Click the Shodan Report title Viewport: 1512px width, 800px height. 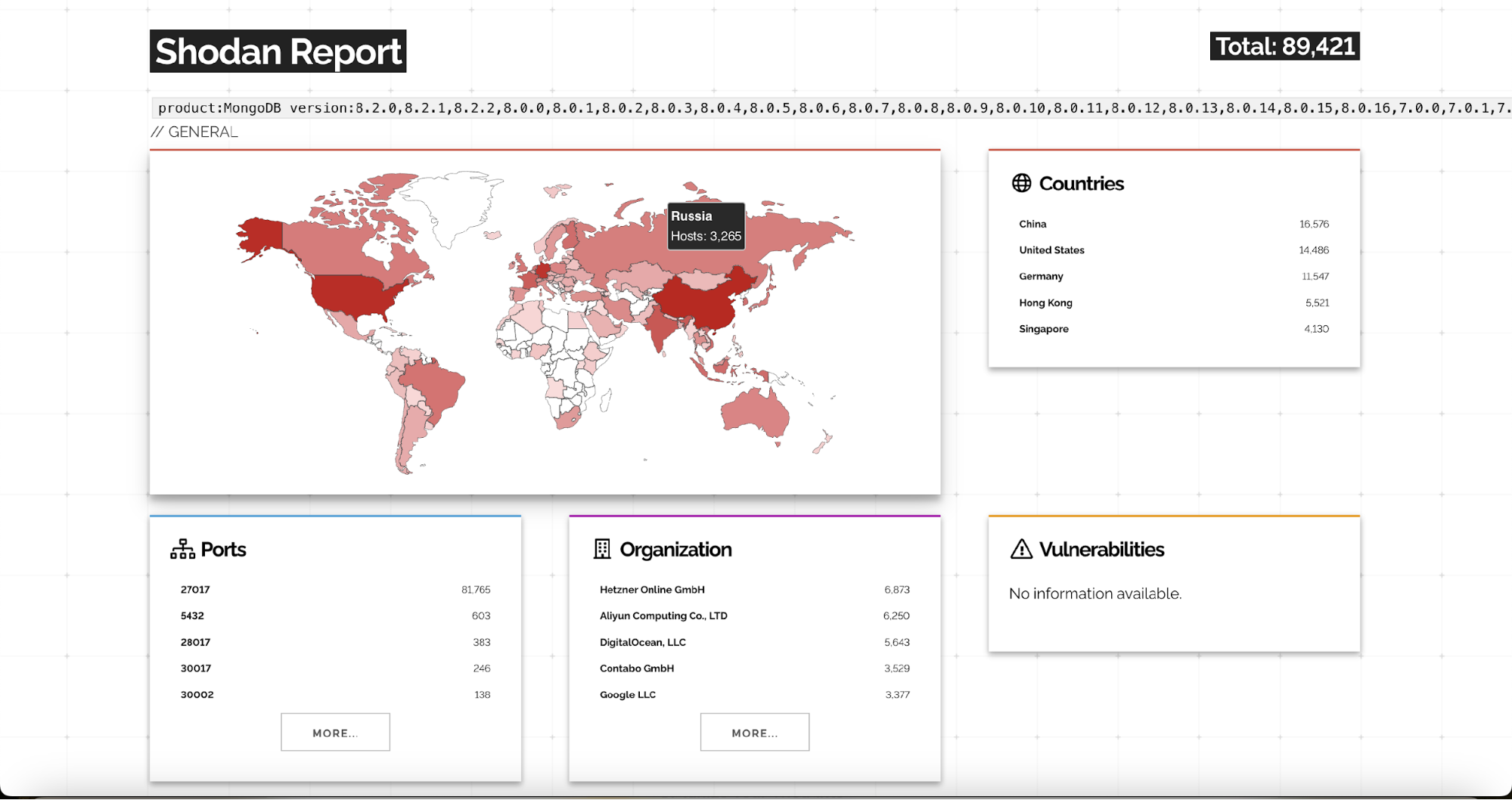[278, 51]
